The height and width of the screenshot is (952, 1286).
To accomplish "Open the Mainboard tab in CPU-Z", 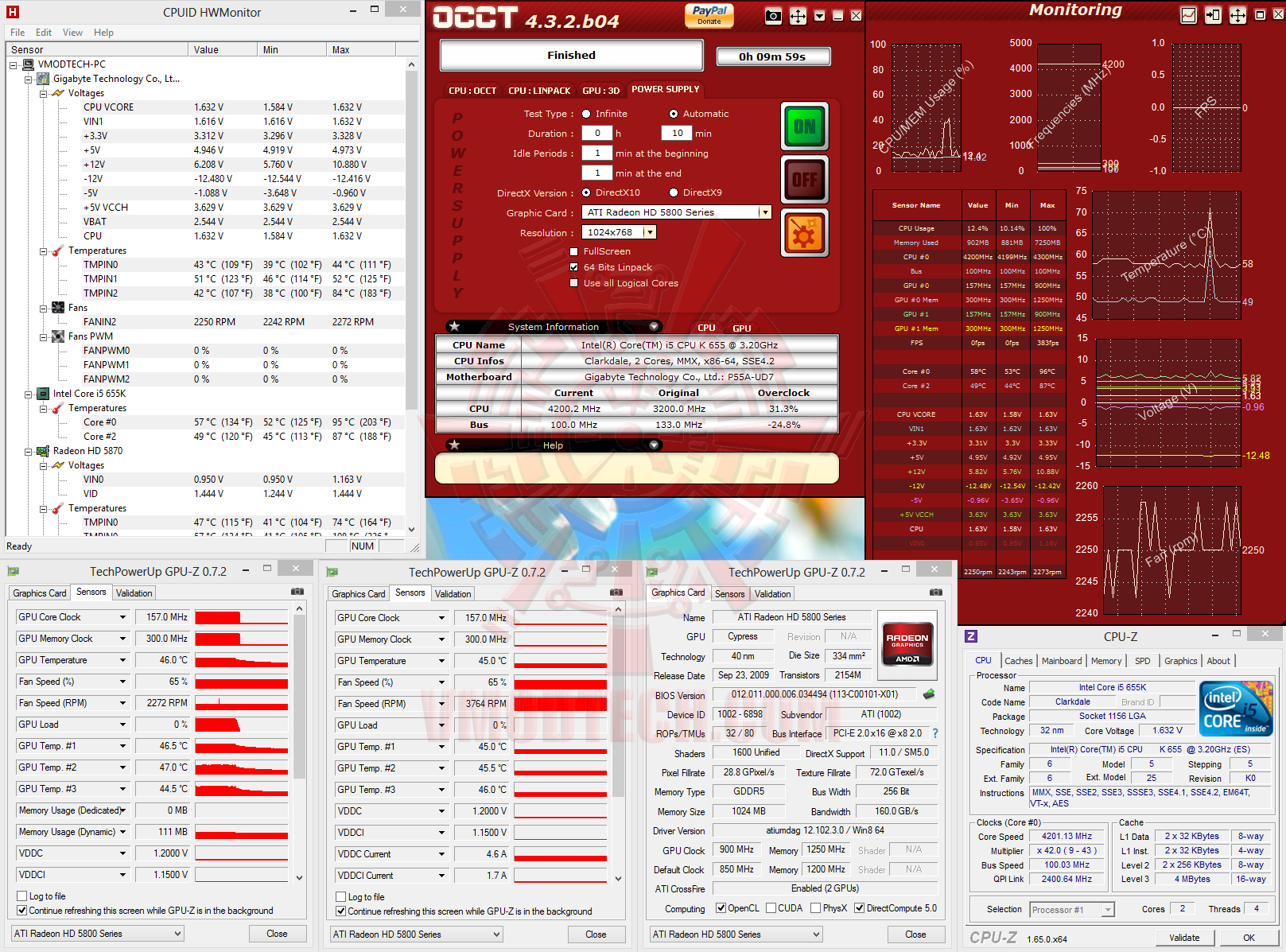I will pos(1062,661).
